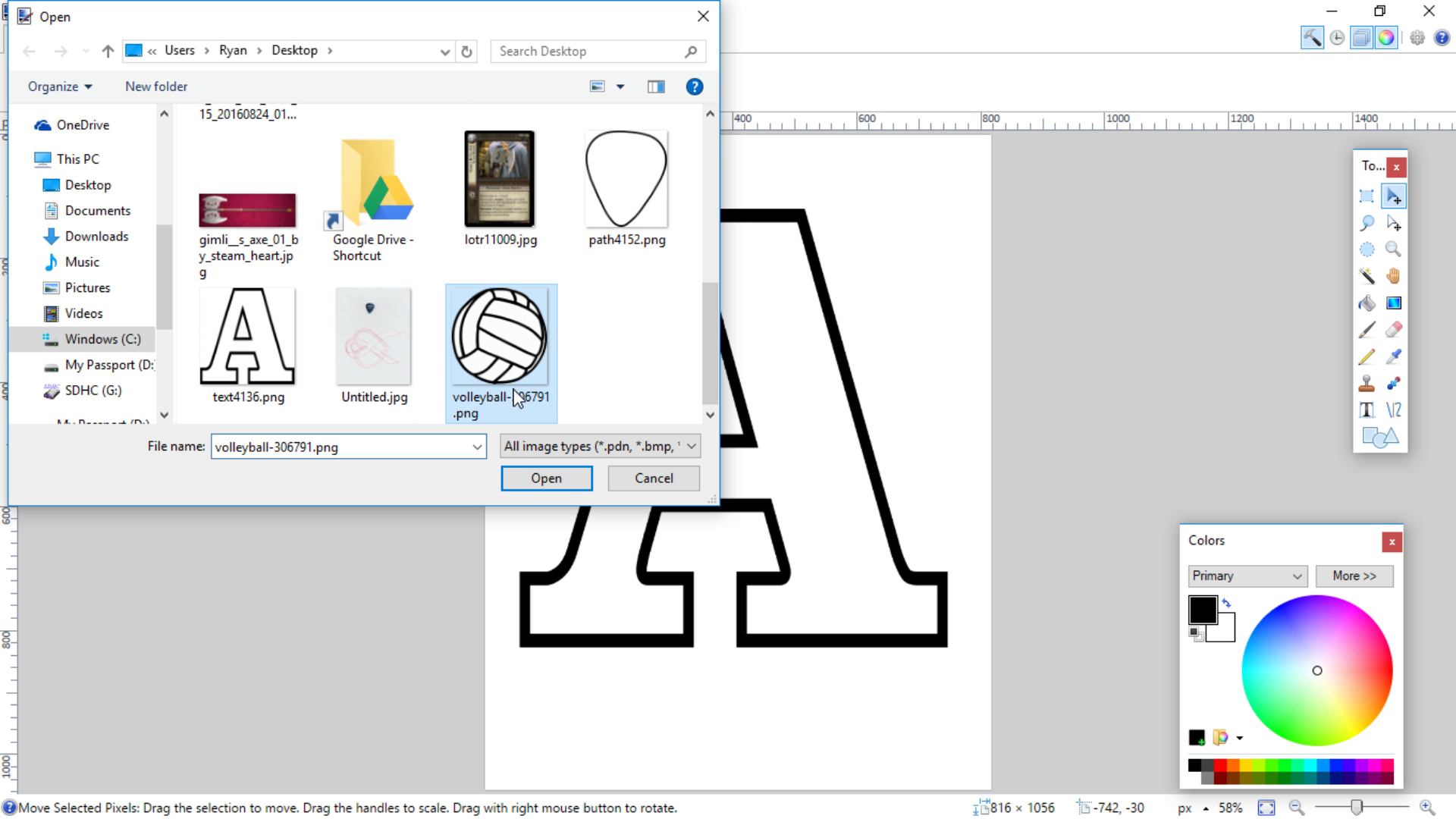This screenshot has height=819, width=1456.
Task: Click zoom in magnifier in status bar
Action: click(x=1427, y=808)
